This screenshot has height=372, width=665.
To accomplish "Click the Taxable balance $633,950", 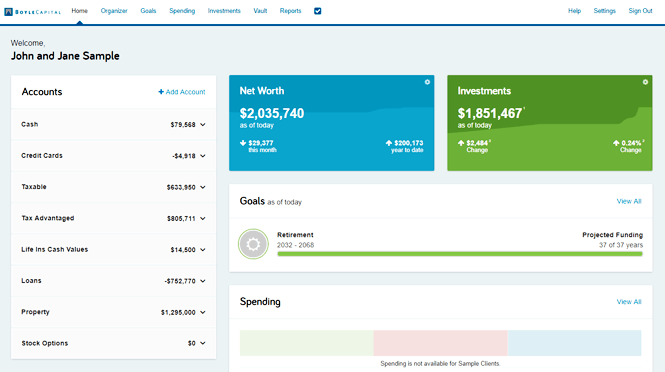I will point(181,187).
